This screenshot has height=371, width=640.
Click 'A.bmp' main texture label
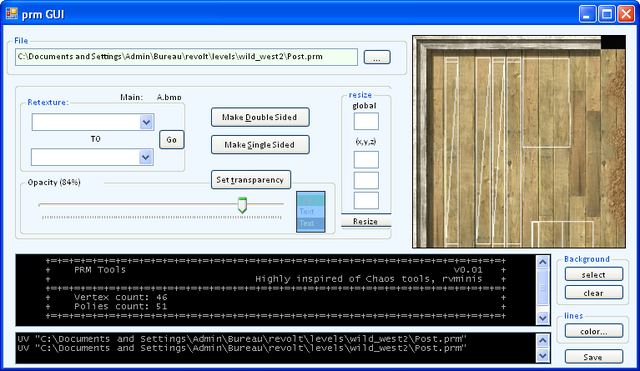coord(169,97)
